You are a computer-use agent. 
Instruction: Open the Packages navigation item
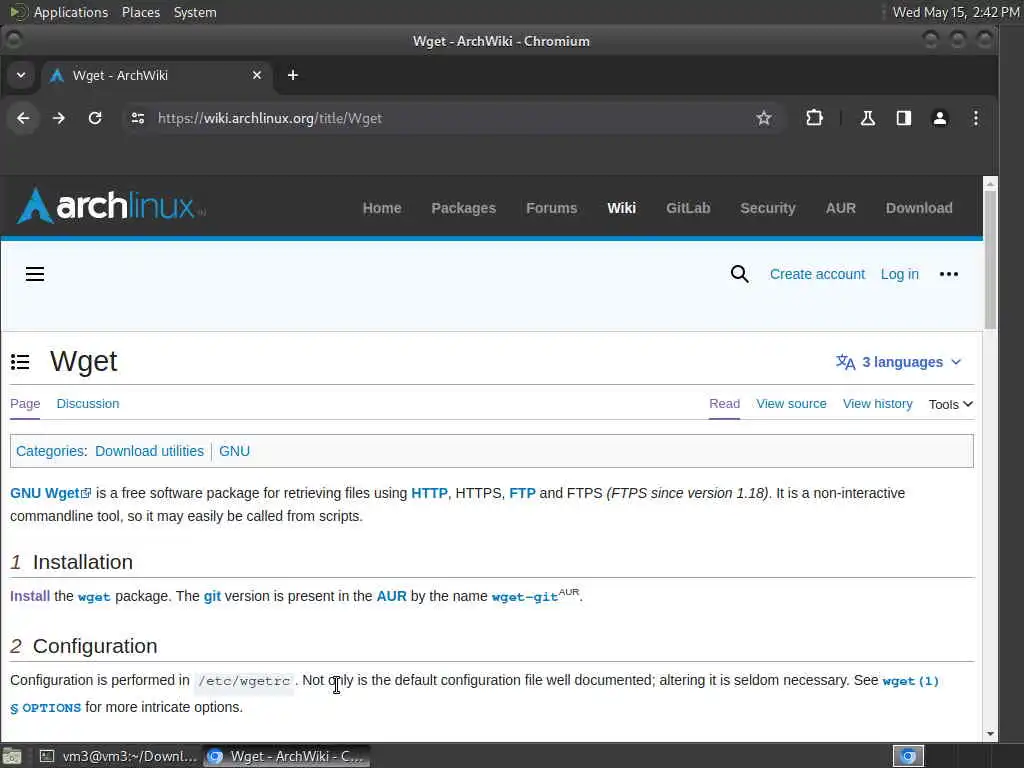pyautogui.click(x=464, y=208)
